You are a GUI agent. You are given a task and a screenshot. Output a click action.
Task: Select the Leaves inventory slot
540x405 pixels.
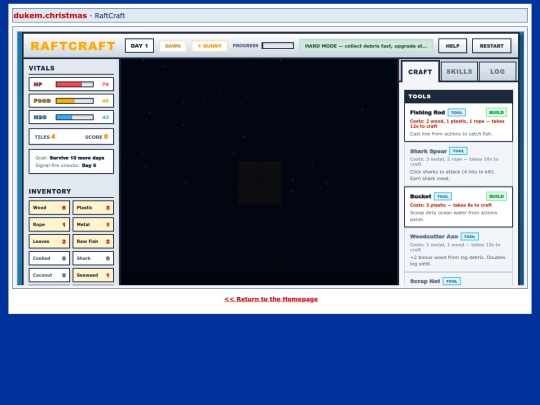click(x=49, y=241)
